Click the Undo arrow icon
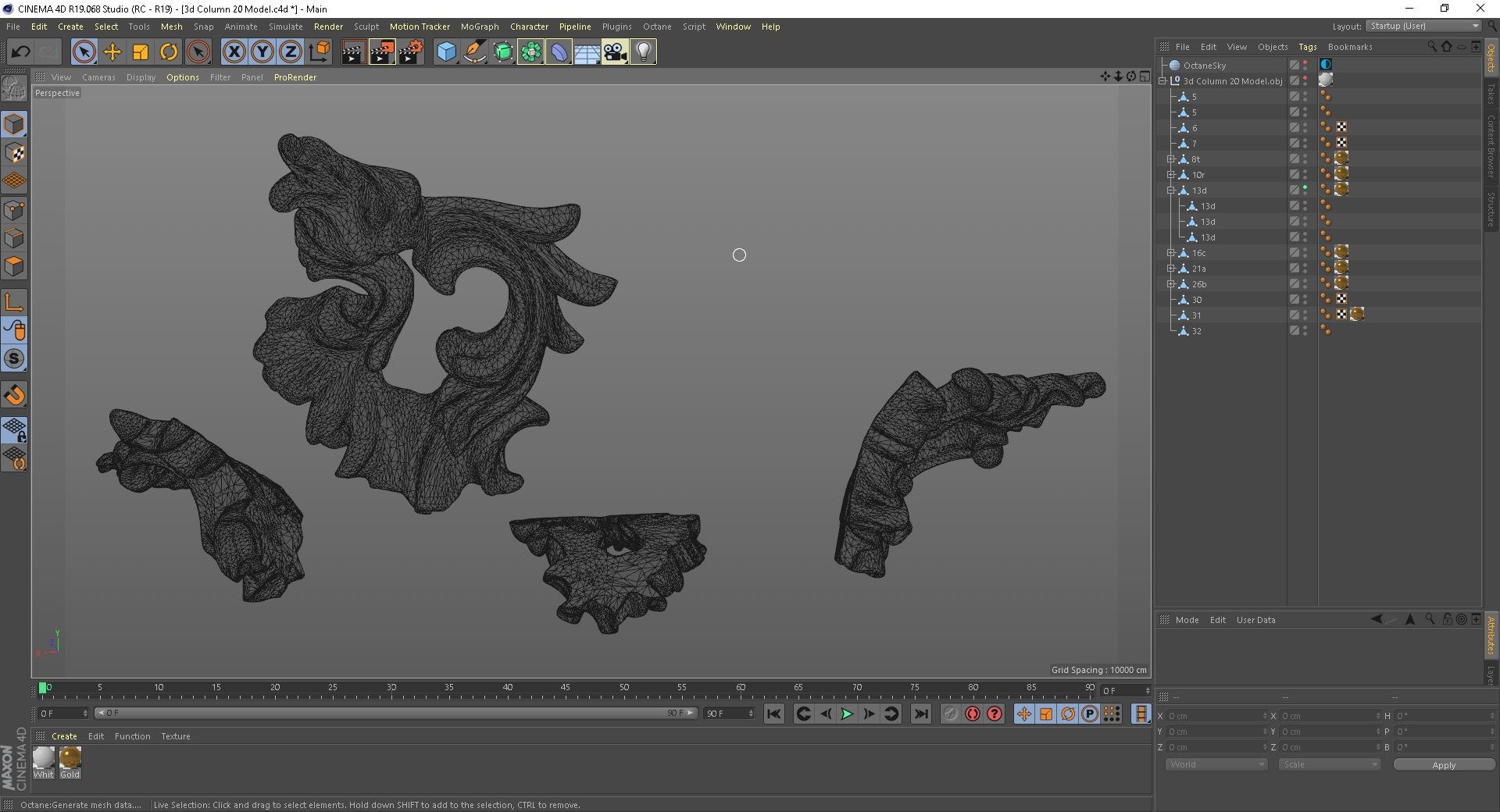1500x812 pixels. [x=20, y=52]
